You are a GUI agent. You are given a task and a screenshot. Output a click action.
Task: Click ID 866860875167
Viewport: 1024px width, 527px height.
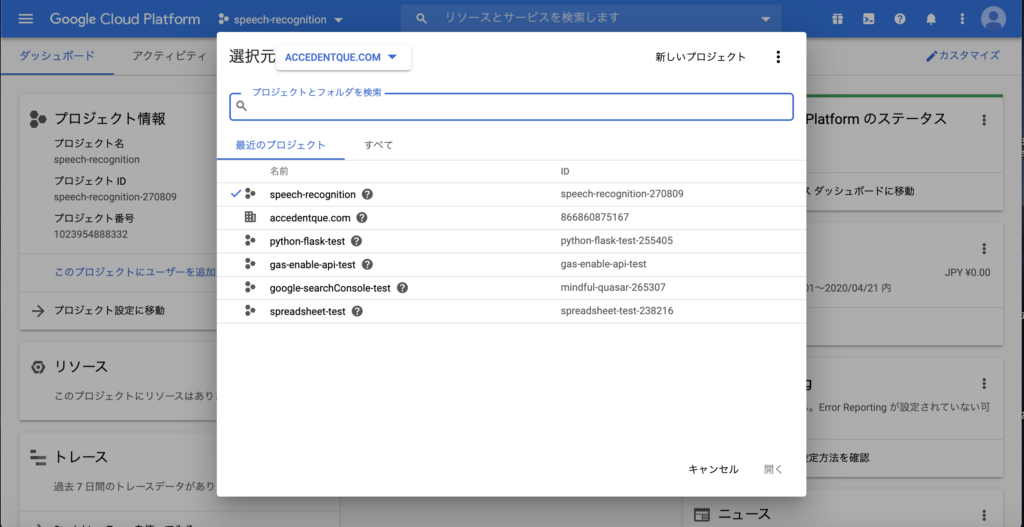tap(595, 217)
